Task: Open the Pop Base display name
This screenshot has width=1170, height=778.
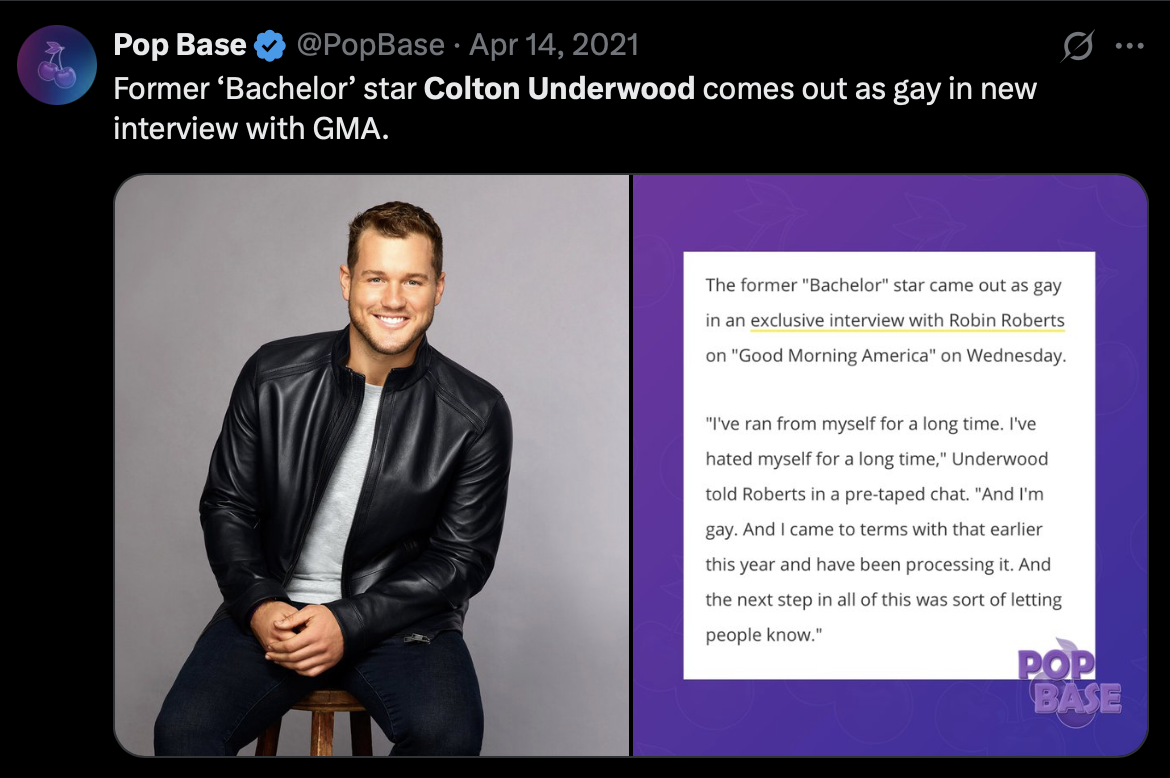Action: point(180,45)
